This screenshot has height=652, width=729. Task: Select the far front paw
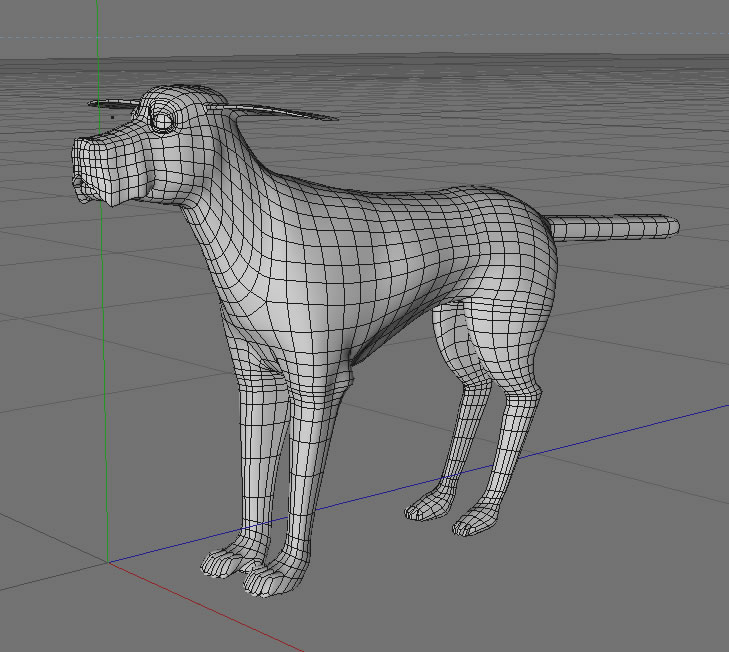tap(229, 560)
